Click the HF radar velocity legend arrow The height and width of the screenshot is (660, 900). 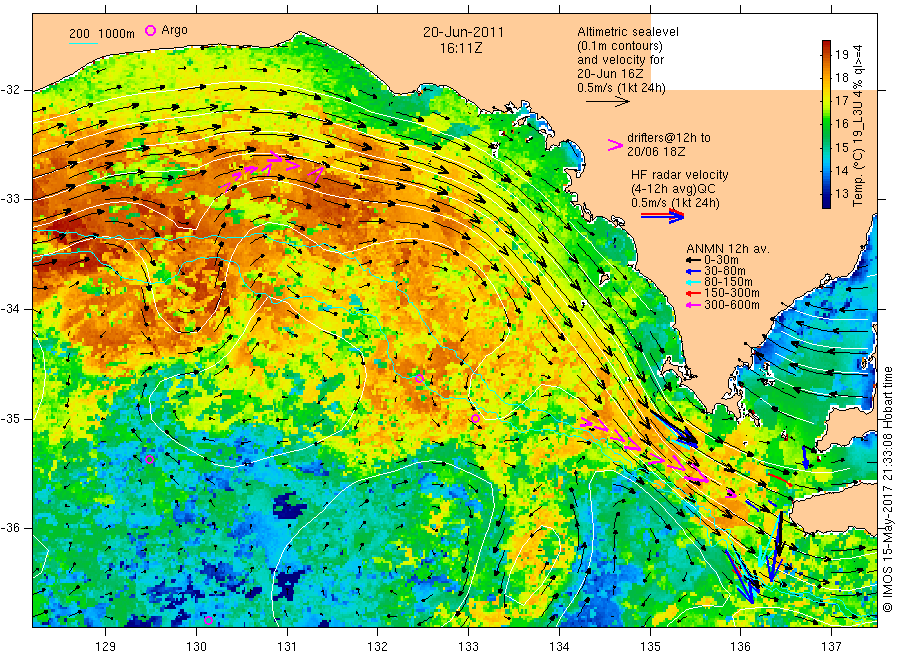[662, 216]
